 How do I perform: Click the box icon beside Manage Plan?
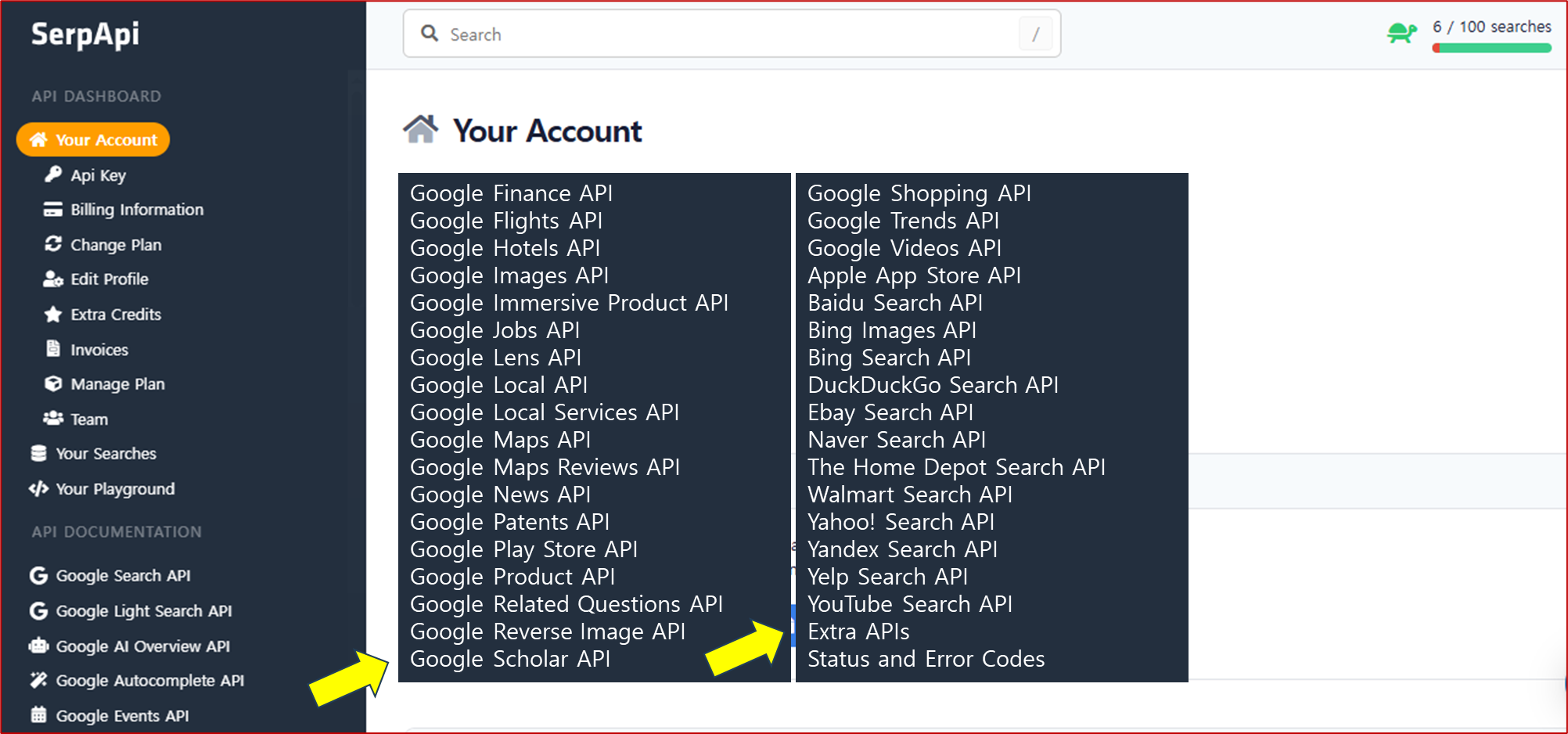tap(53, 383)
